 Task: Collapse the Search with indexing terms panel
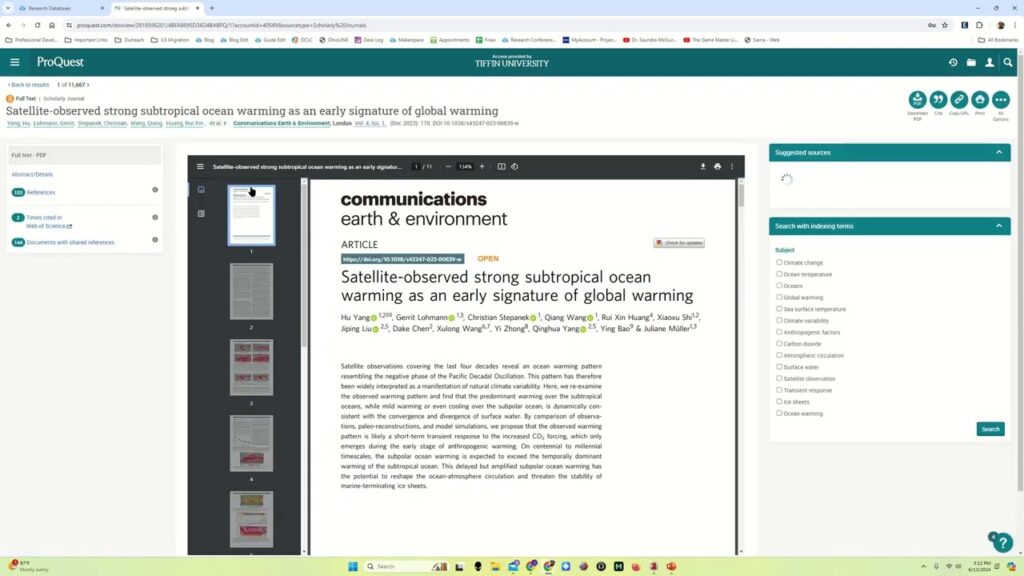(x=999, y=226)
